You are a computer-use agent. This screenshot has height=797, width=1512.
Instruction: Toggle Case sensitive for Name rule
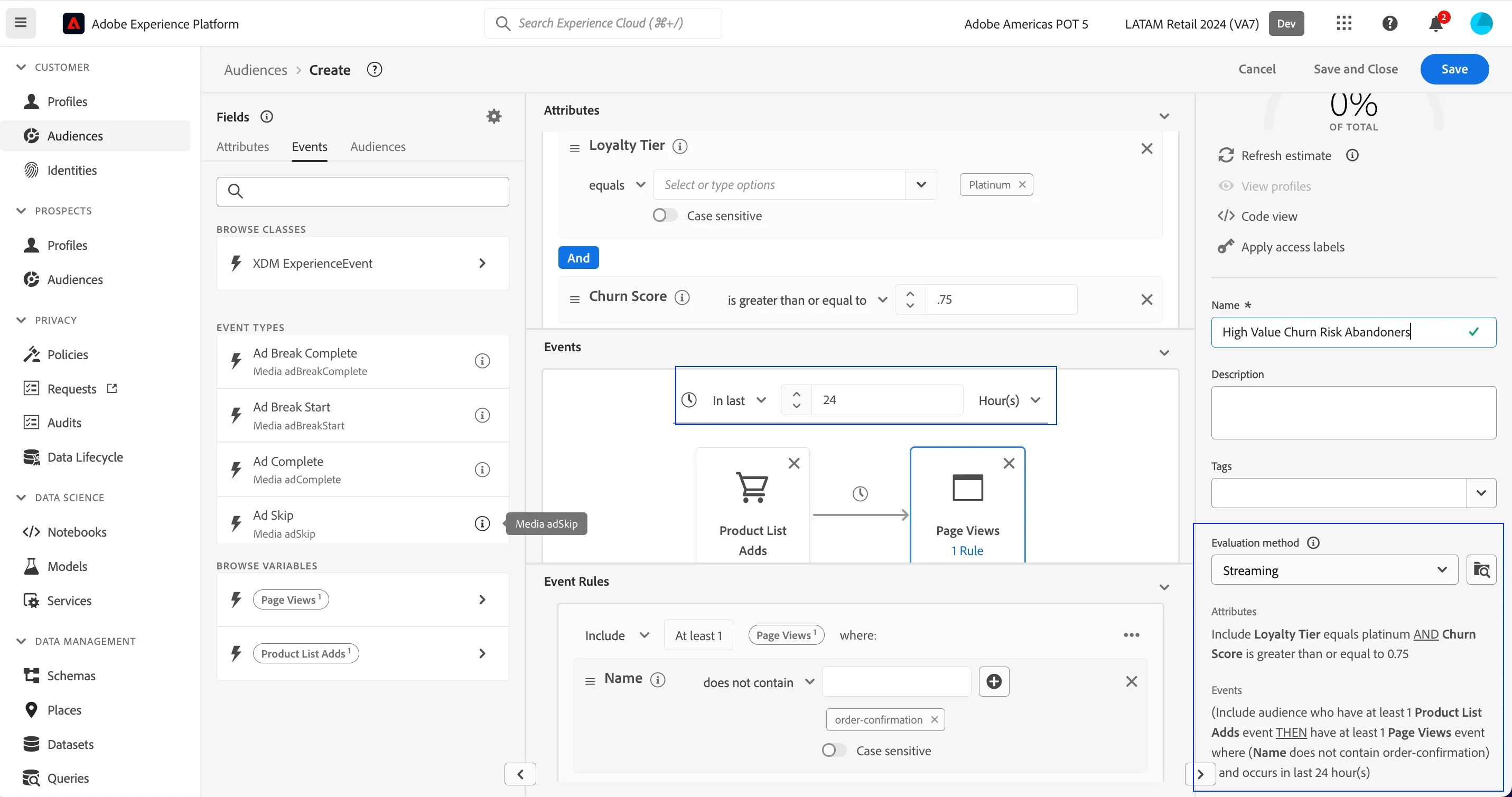pos(834,750)
